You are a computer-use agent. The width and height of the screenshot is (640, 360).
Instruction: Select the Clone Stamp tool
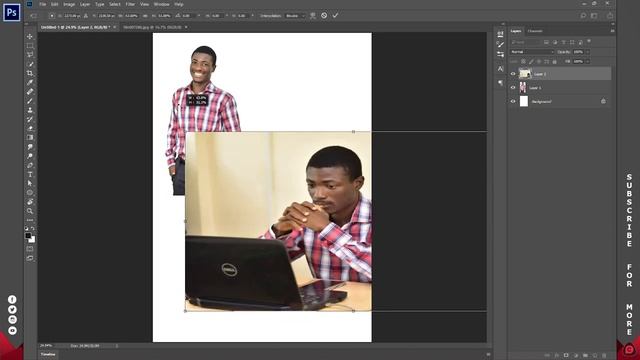(30, 110)
